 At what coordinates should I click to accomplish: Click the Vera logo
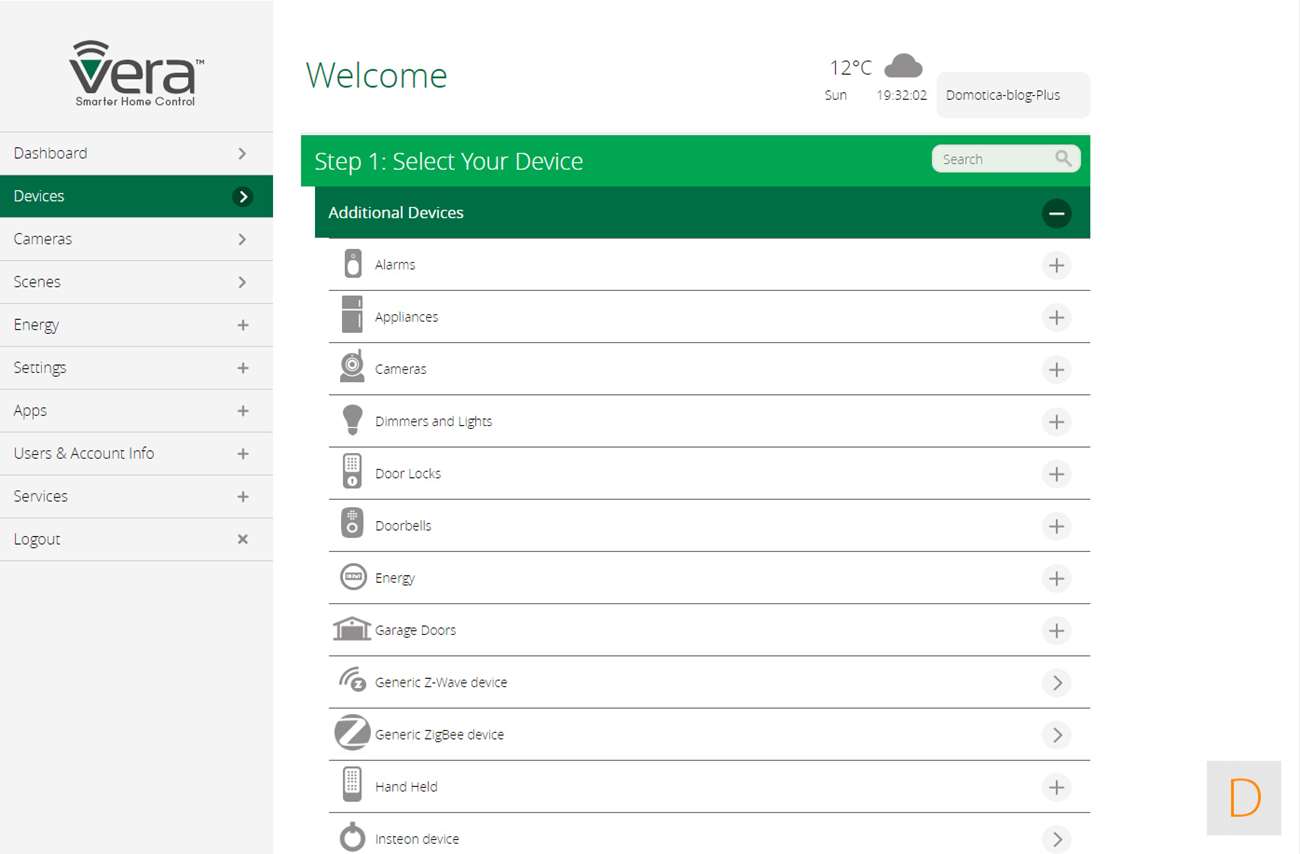click(x=136, y=74)
